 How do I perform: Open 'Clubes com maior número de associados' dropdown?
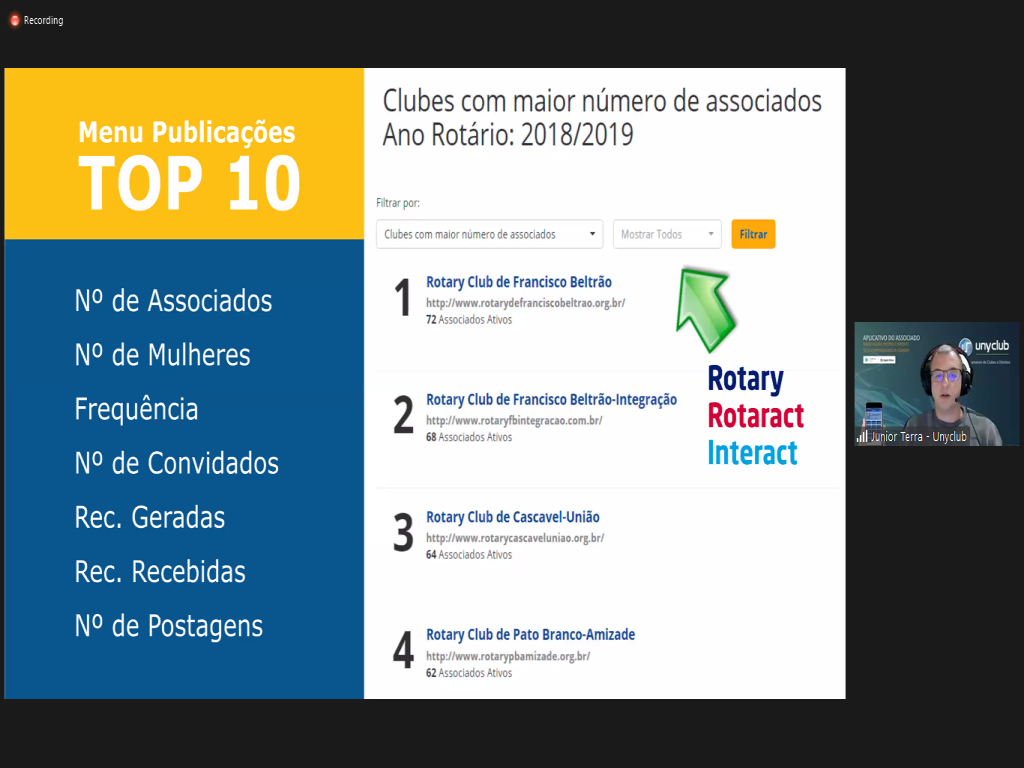coord(489,234)
